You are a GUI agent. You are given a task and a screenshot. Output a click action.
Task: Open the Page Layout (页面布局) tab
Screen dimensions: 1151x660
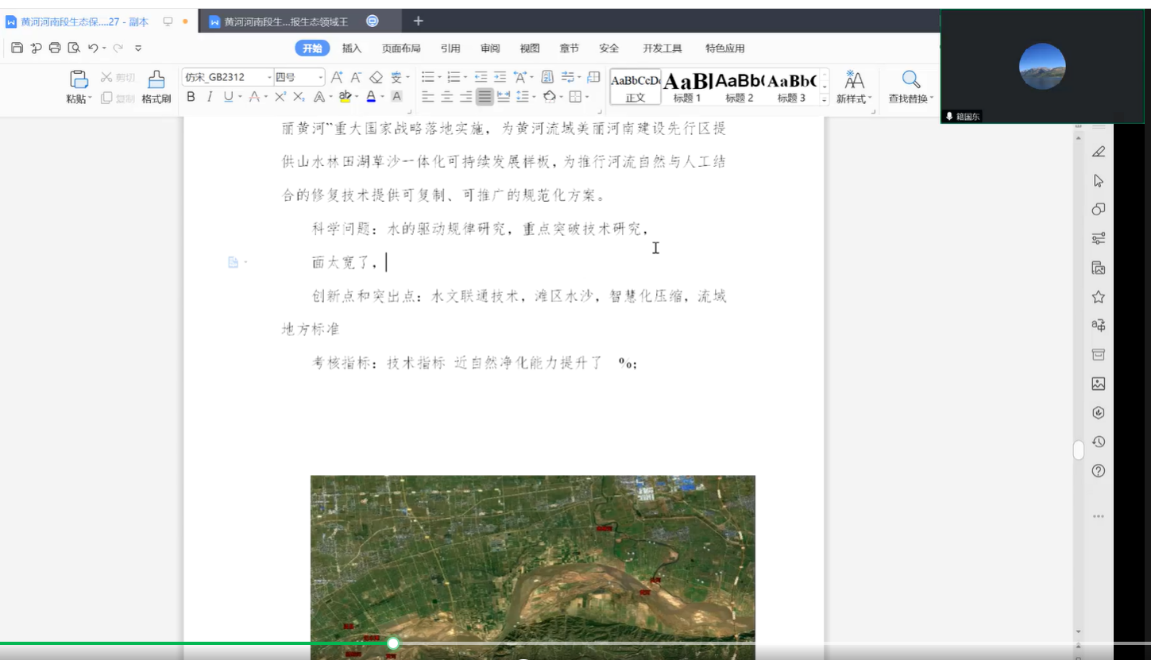[x=401, y=48]
